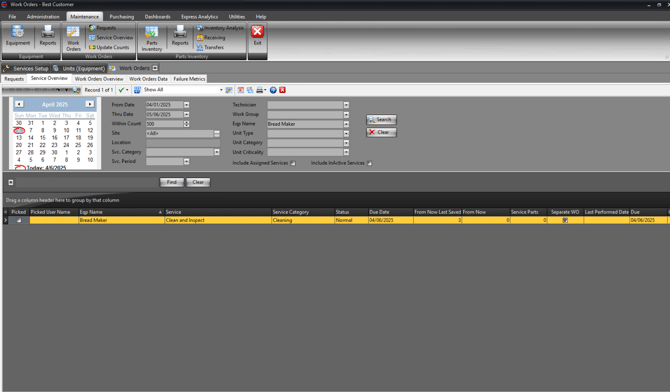Click the red Exit icon
670x392 pixels.
(257, 32)
